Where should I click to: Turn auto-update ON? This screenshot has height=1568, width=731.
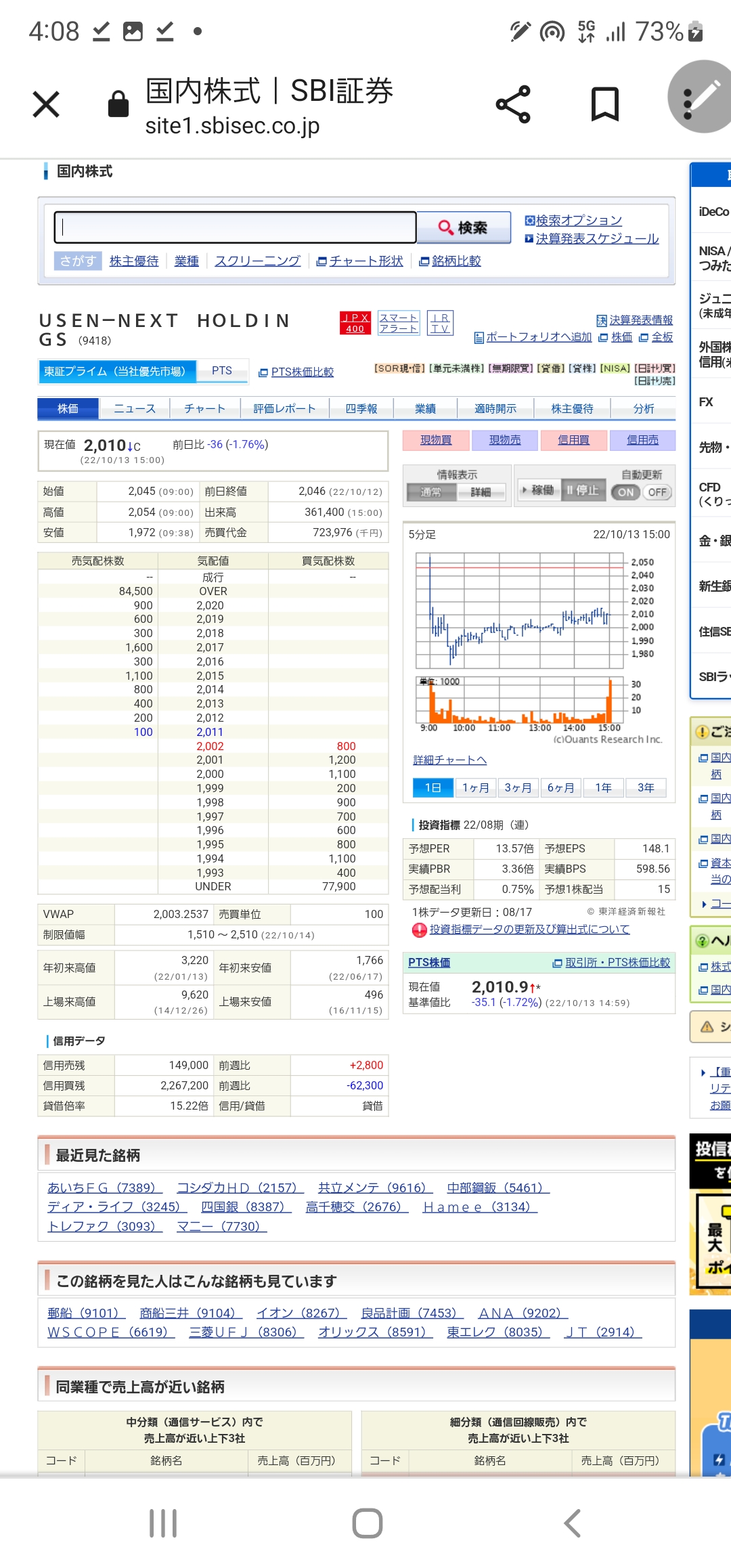click(x=625, y=492)
